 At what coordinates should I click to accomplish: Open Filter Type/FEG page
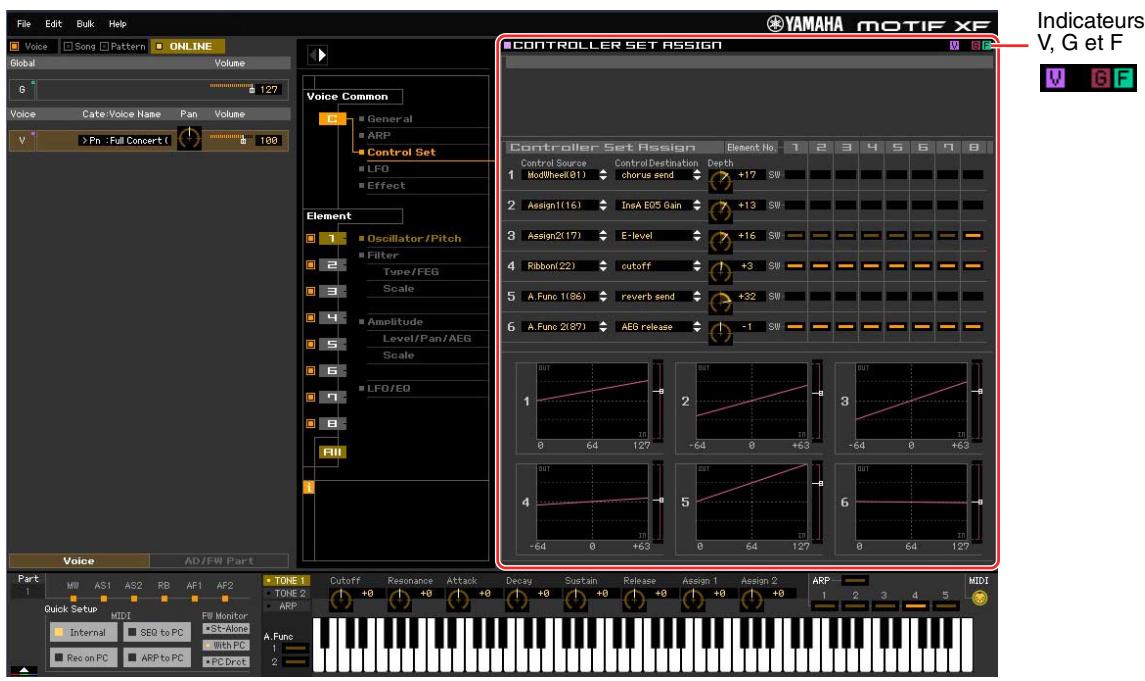411,272
